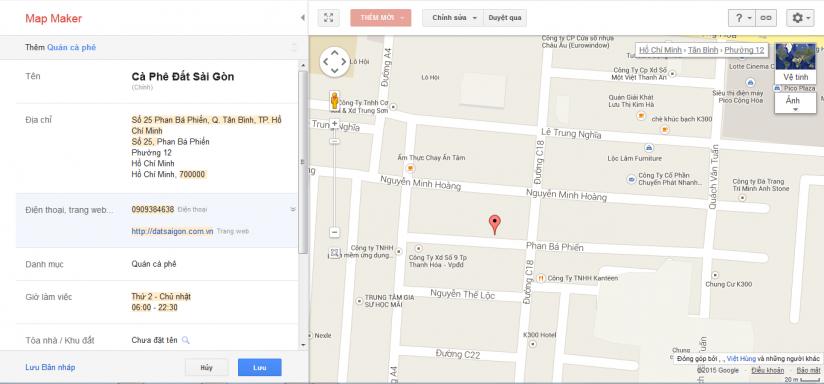
Task: Click the zoom in plus button
Action: click(x=334, y=124)
